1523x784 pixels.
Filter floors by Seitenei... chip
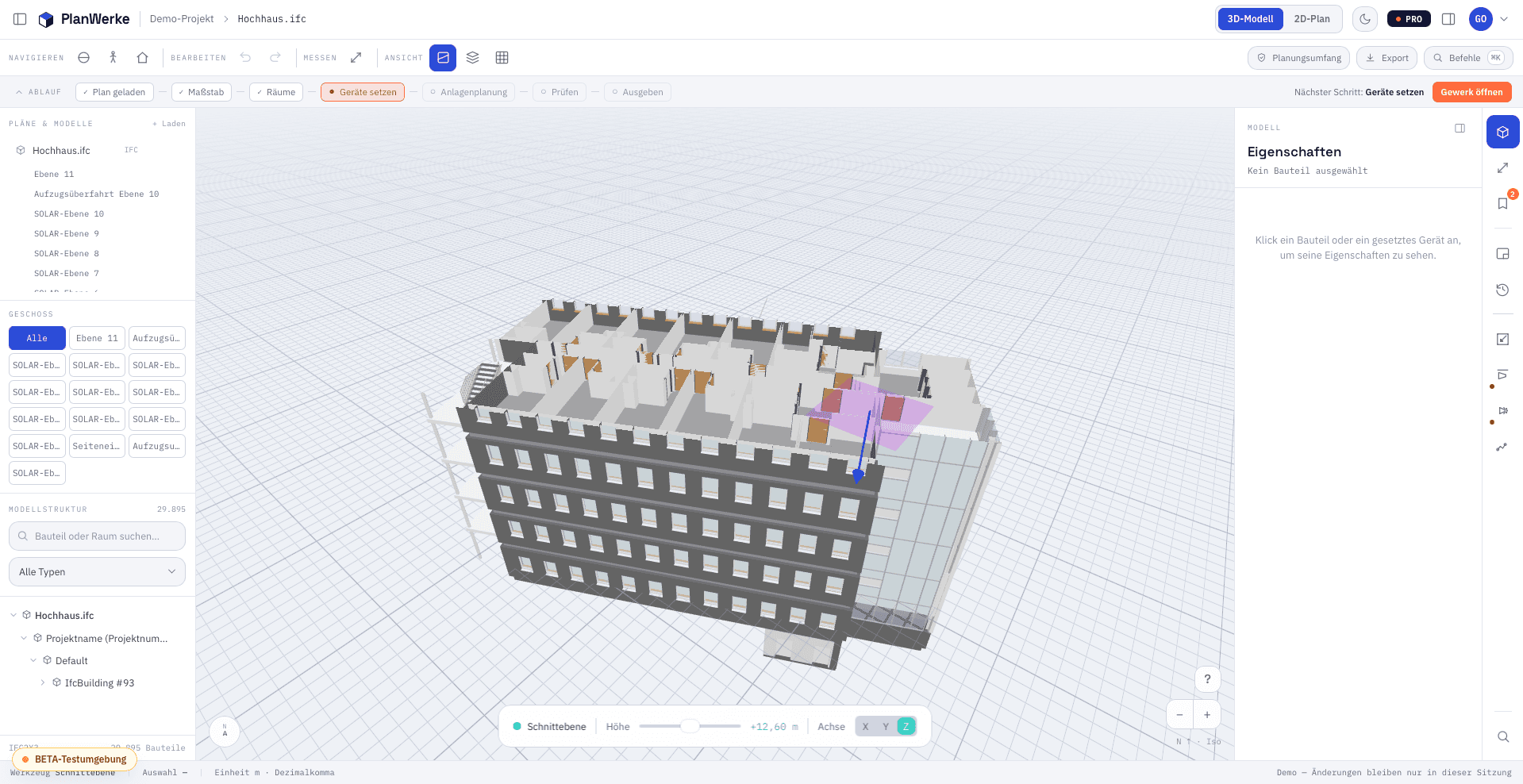[97, 446]
